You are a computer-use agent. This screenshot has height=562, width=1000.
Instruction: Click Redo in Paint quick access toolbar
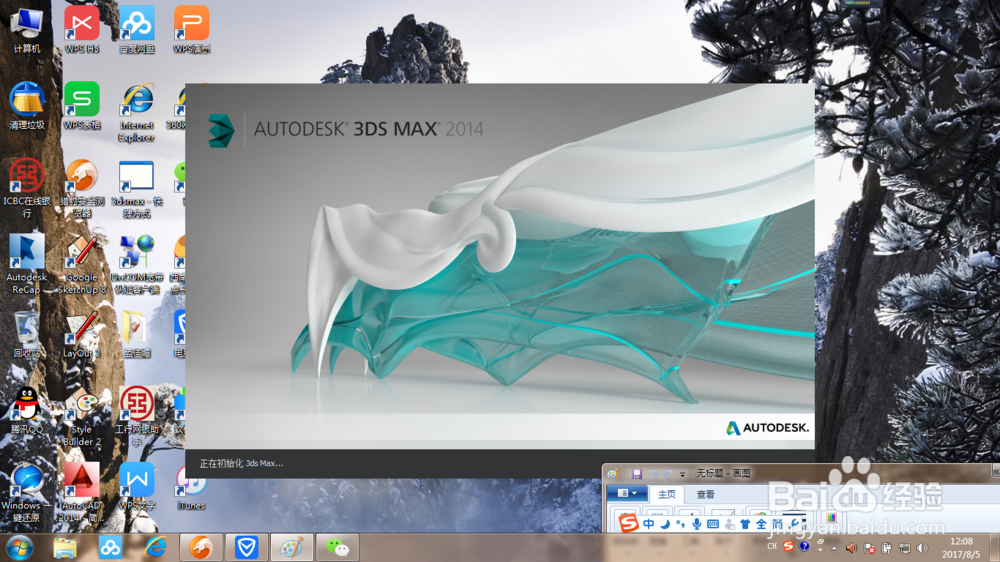tap(668, 473)
